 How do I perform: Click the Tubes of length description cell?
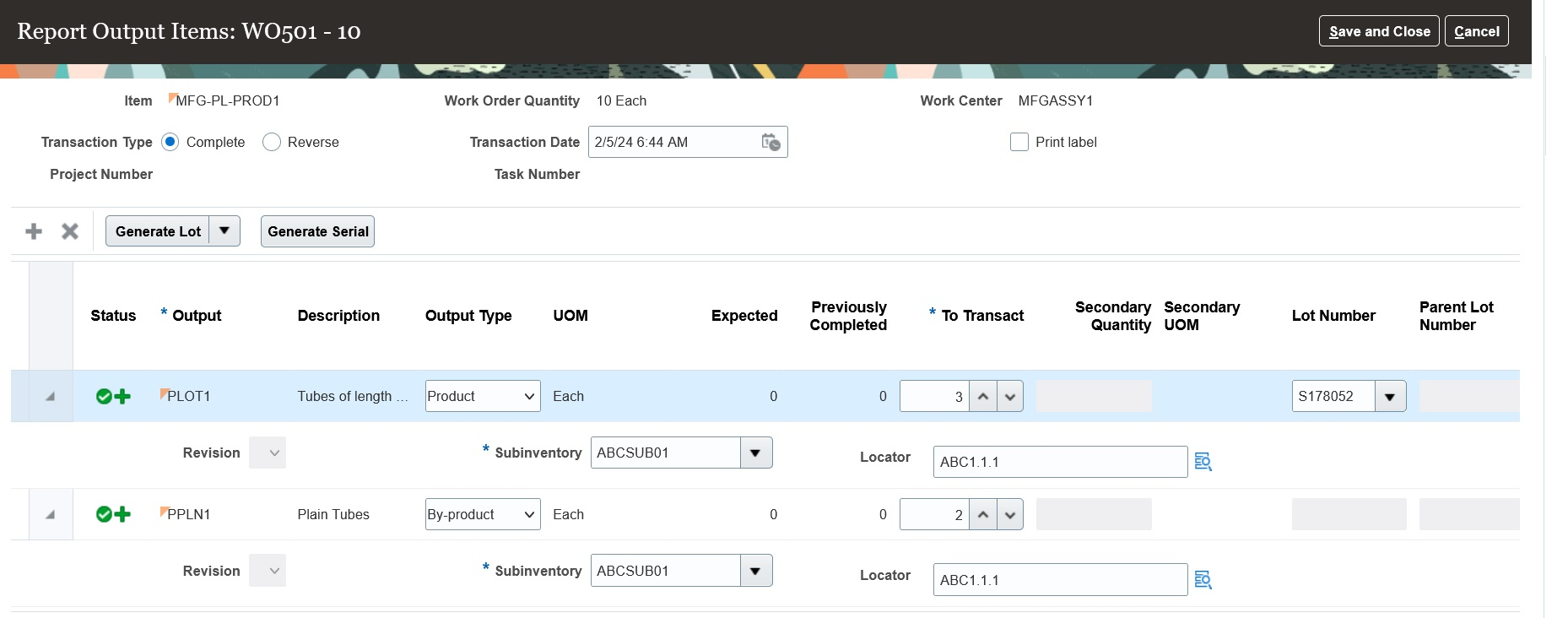[x=352, y=396]
